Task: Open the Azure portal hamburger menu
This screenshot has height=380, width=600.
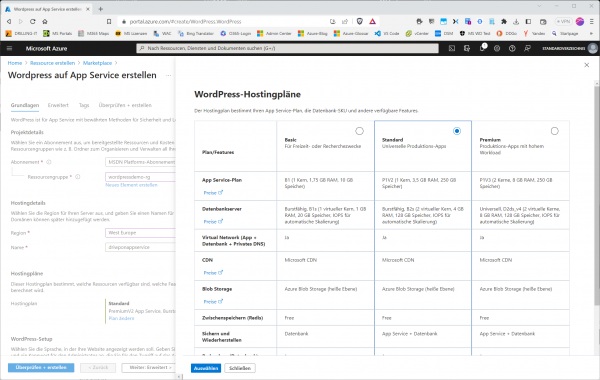Action: coord(10,48)
